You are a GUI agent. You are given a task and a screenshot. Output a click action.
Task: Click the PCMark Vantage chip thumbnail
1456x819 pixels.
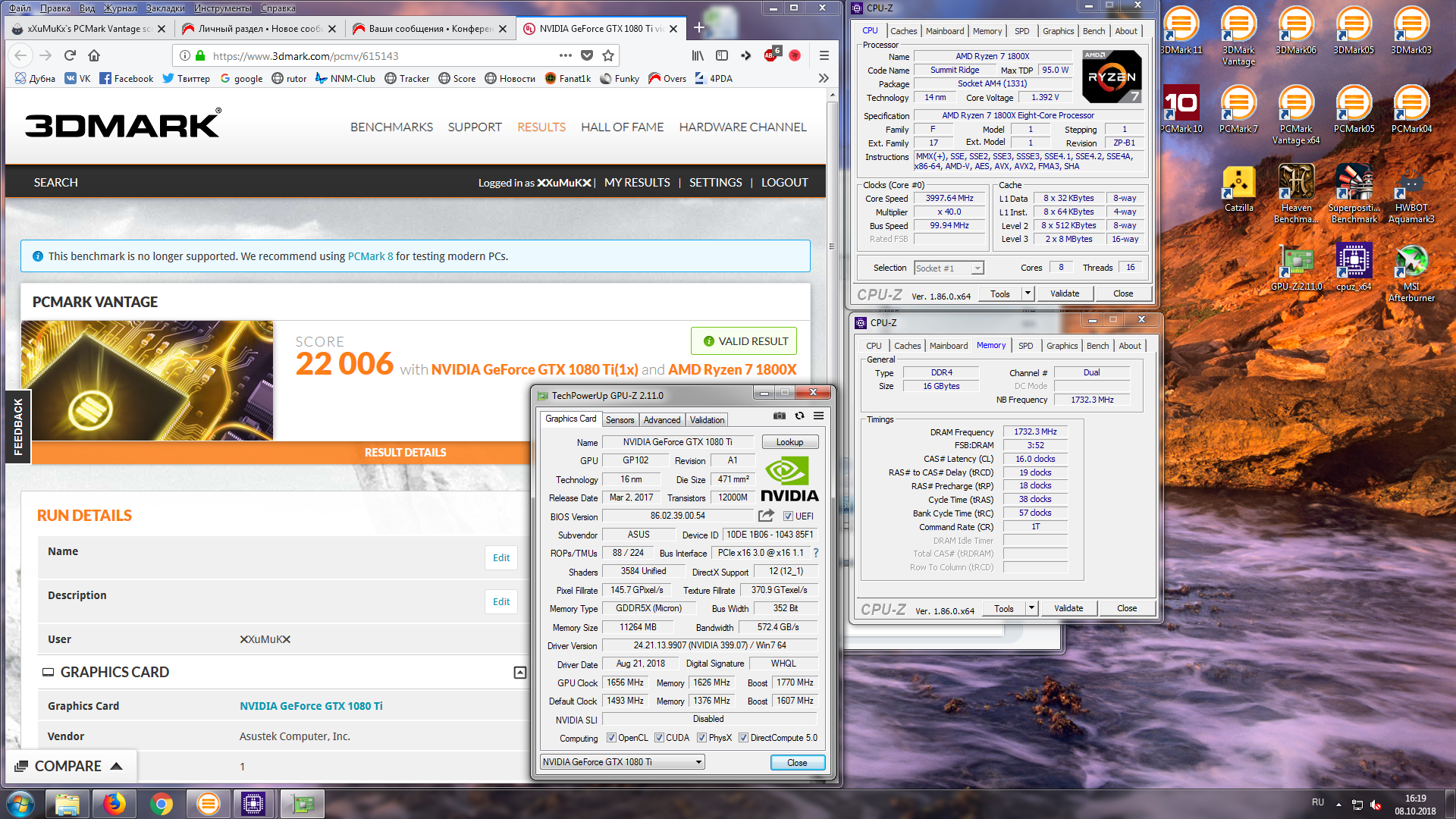tap(146, 381)
